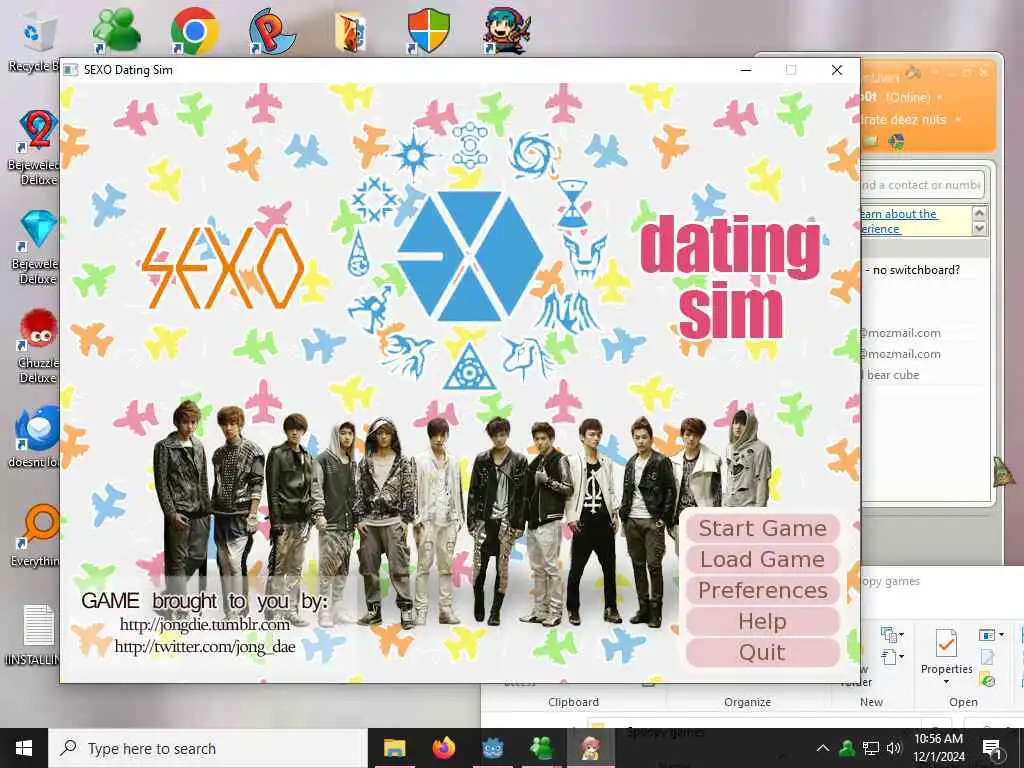Viewport: 1024px width, 768px height.
Task: Select the first mozmail.com contact
Action: [x=901, y=333]
